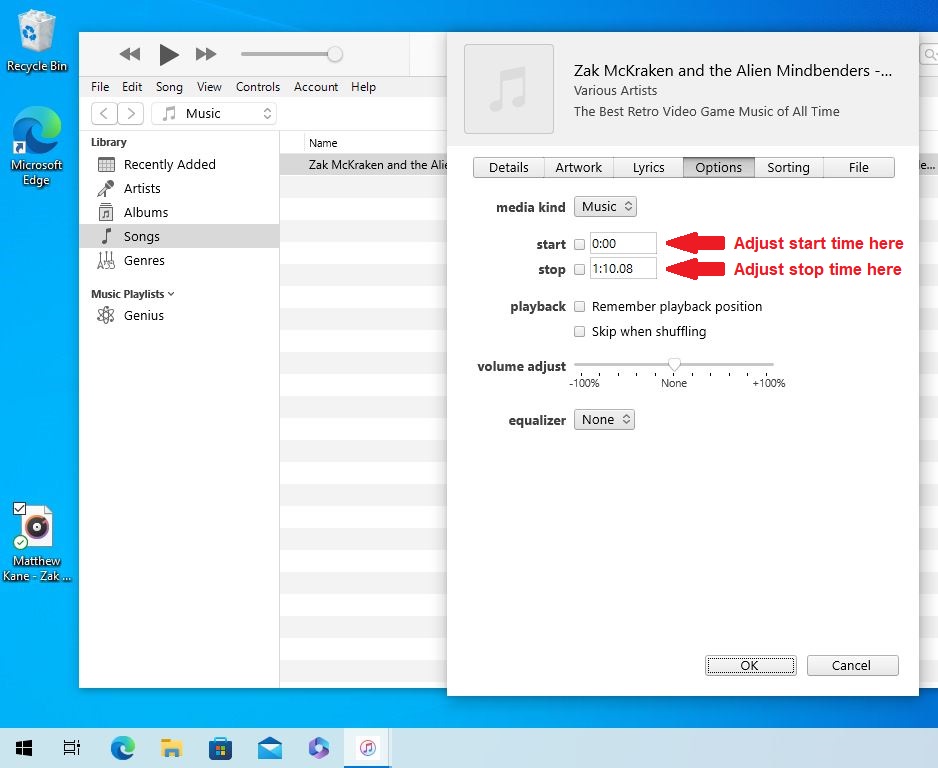The width and height of the screenshot is (938, 768).
Task: Click the start time field showing 0:00
Action: (623, 243)
